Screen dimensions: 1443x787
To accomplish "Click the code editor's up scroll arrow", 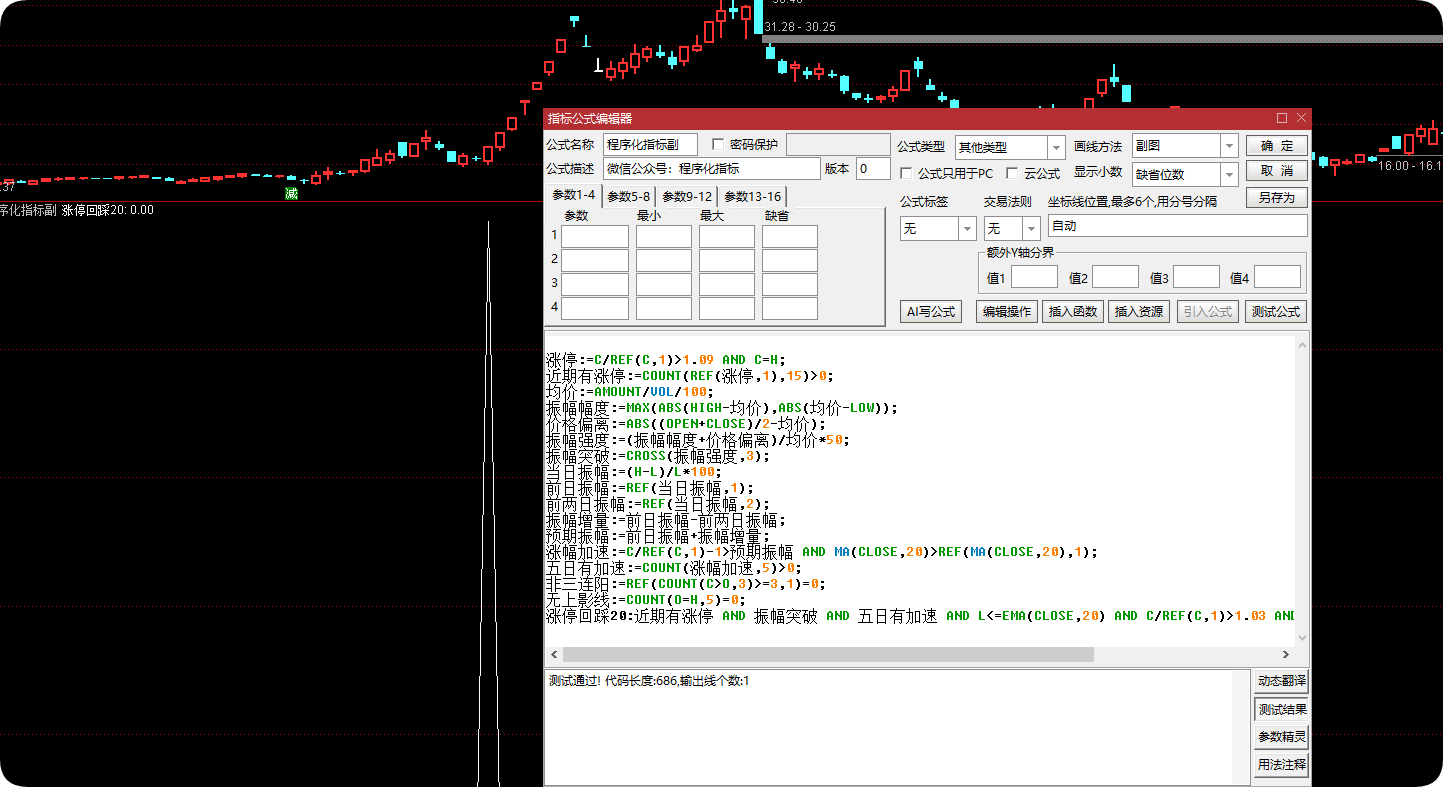I will click(1302, 346).
